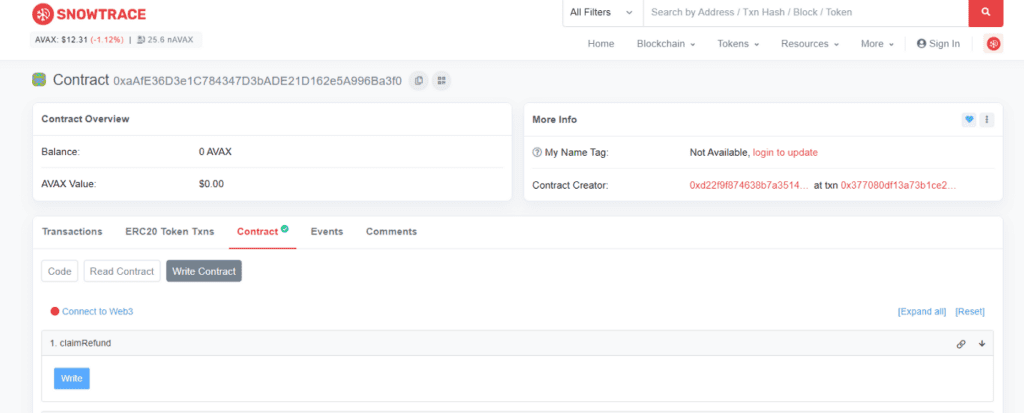Expand the Tokens menu
The height and width of the screenshot is (413, 1024).
pyautogui.click(x=738, y=44)
